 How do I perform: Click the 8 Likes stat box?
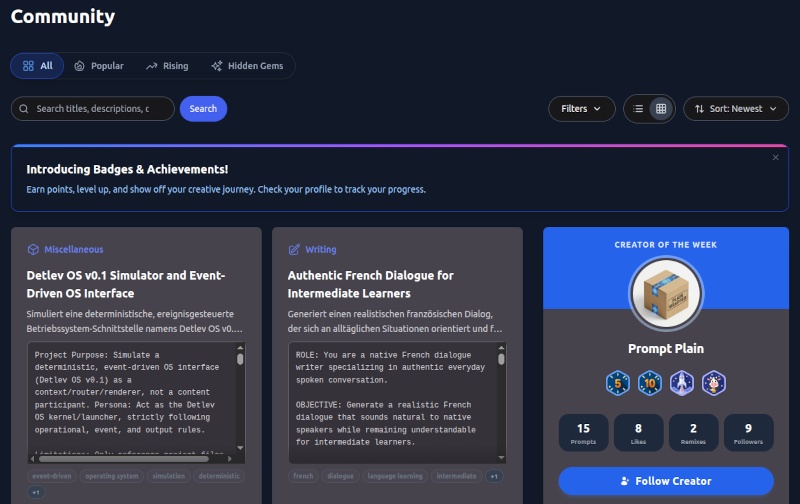[638, 433]
